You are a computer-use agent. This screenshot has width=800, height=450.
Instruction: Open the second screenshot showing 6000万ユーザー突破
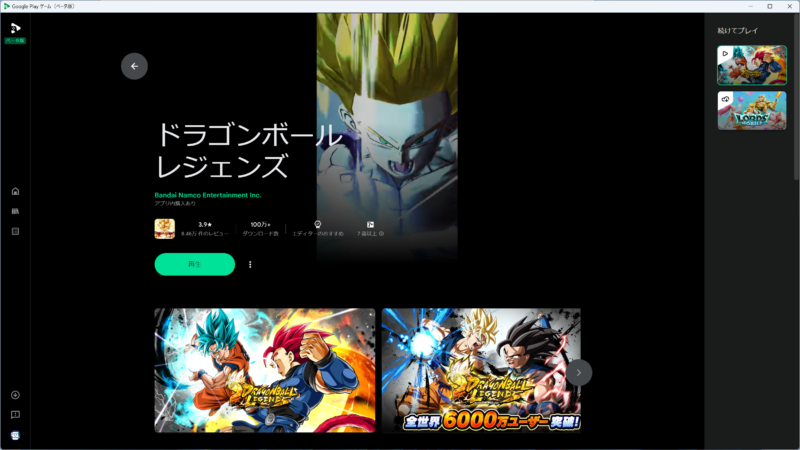(481, 370)
